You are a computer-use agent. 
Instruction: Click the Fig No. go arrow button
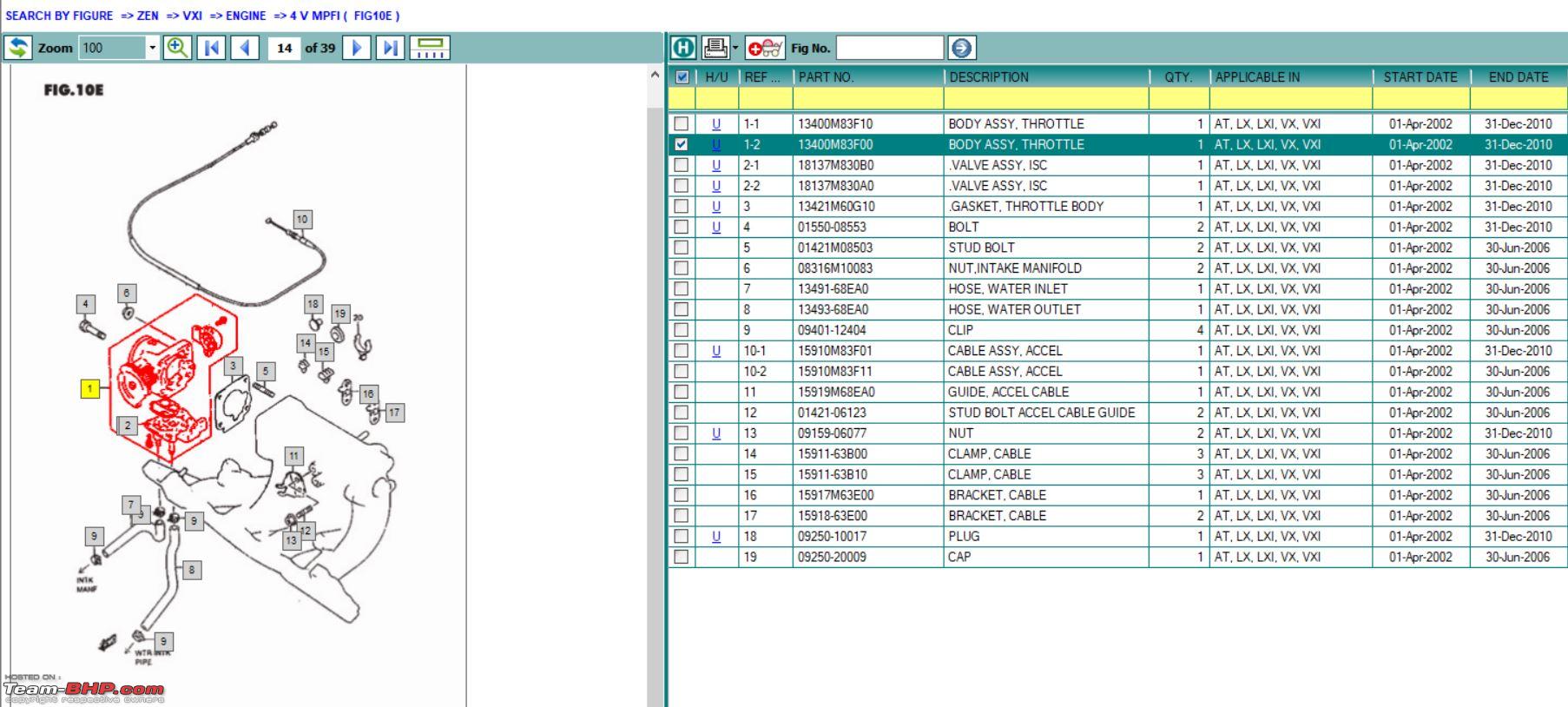[962, 48]
